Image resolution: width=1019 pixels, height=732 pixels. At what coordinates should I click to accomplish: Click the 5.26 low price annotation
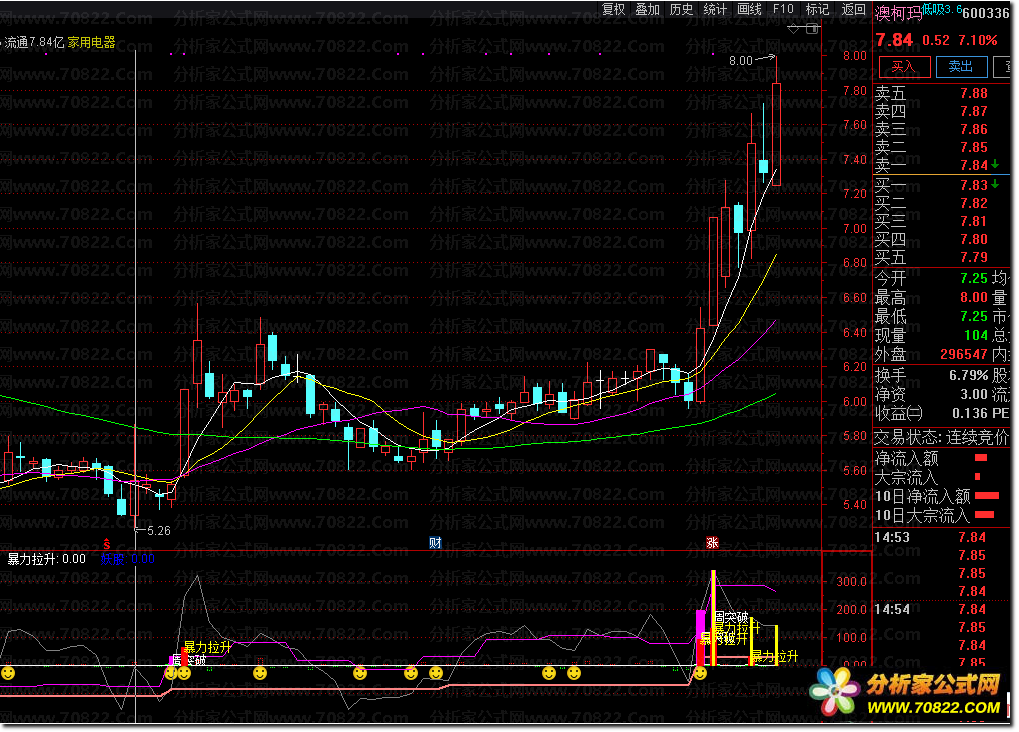[159, 531]
